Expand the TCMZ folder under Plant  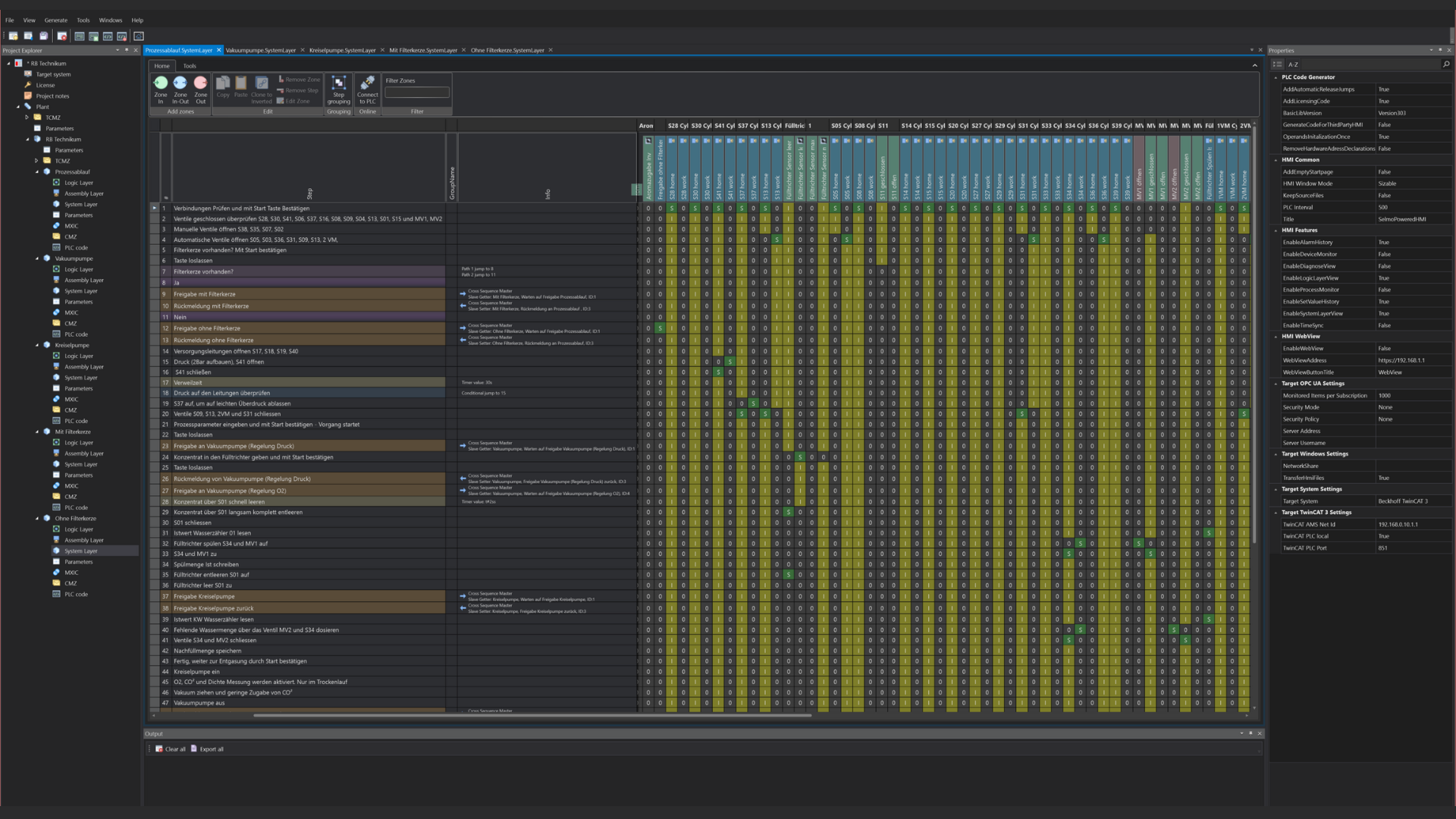click(x=27, y=118)
